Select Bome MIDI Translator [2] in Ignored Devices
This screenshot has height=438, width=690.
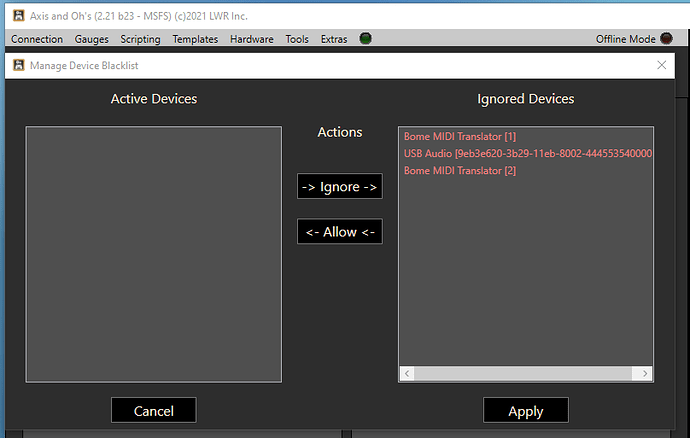pyautogui.click(x=459, y=170)
